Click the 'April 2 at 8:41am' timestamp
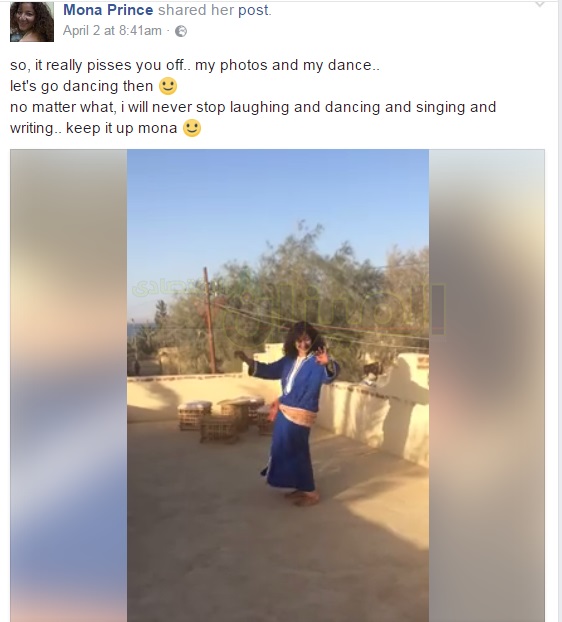Screen dimensions: 562x622 click(112, 31)
